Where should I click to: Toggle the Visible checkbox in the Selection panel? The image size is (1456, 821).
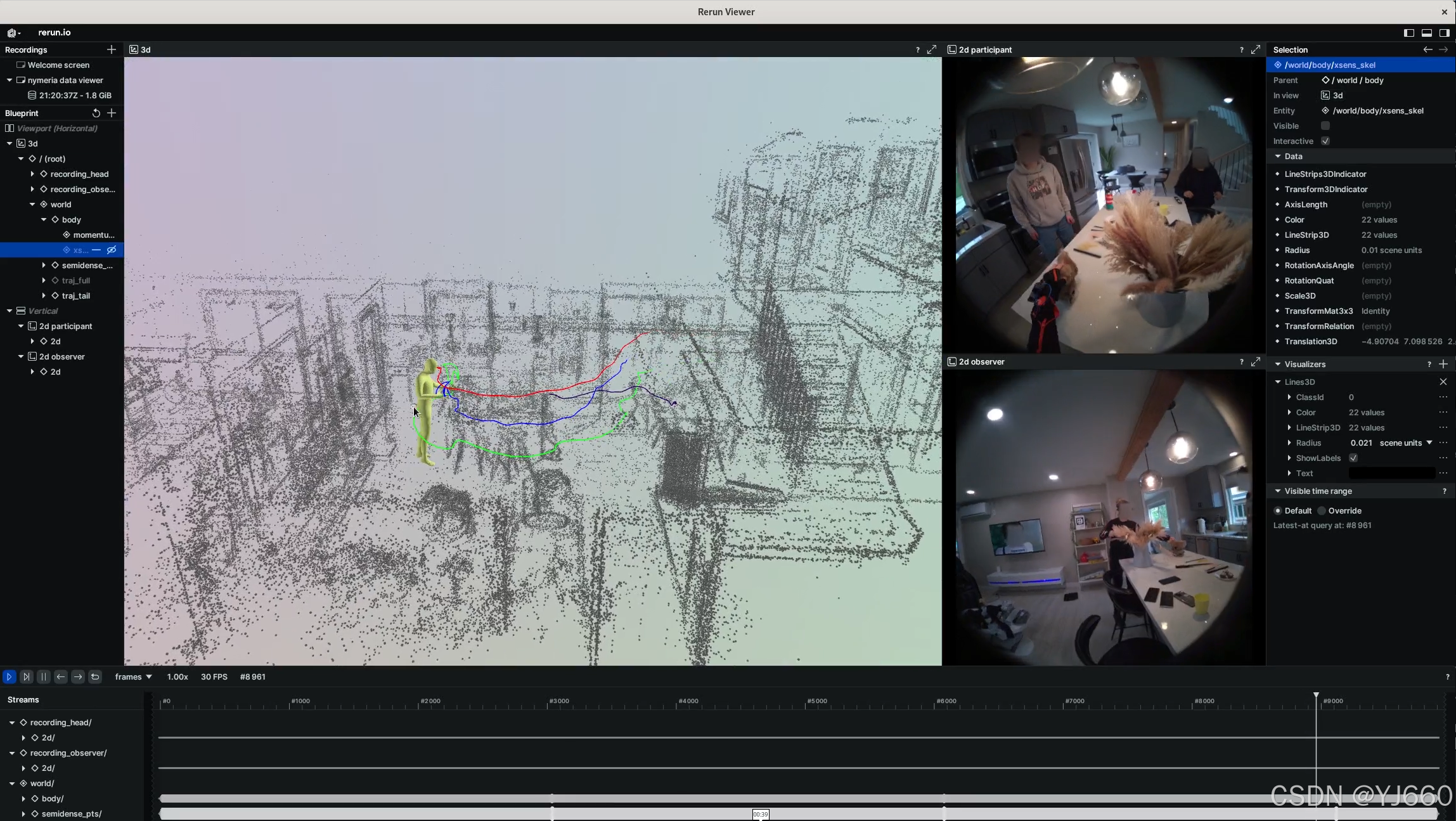1325,126
